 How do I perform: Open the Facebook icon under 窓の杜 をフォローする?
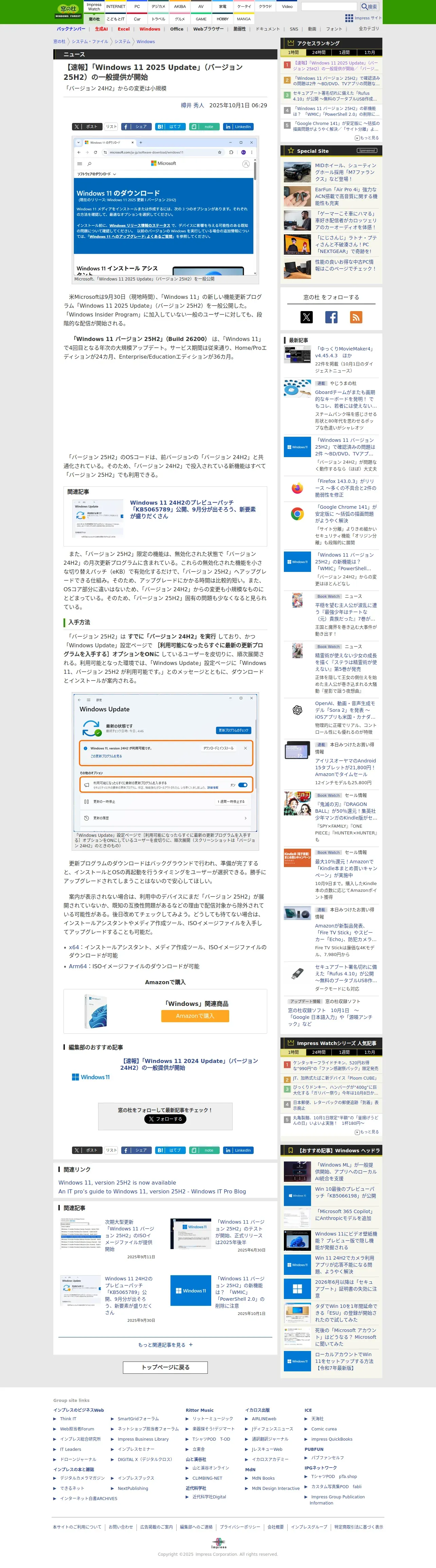[x=331, y=317]
